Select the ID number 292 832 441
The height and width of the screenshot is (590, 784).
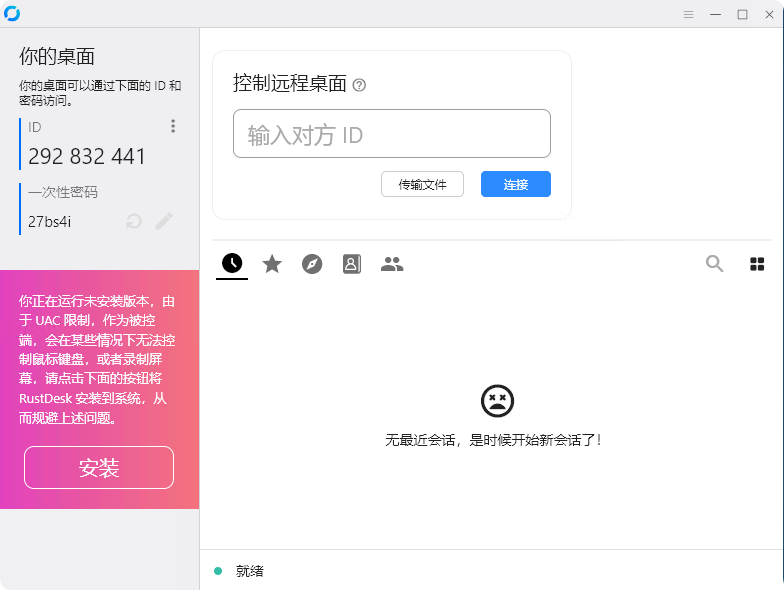click(x=86, y=156)
